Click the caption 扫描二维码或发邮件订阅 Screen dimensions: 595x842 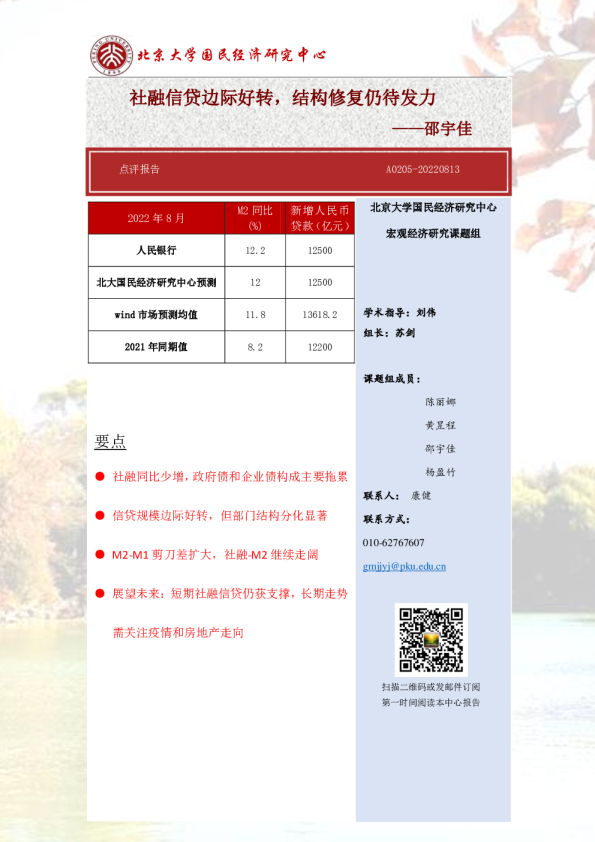coord(431,687)
